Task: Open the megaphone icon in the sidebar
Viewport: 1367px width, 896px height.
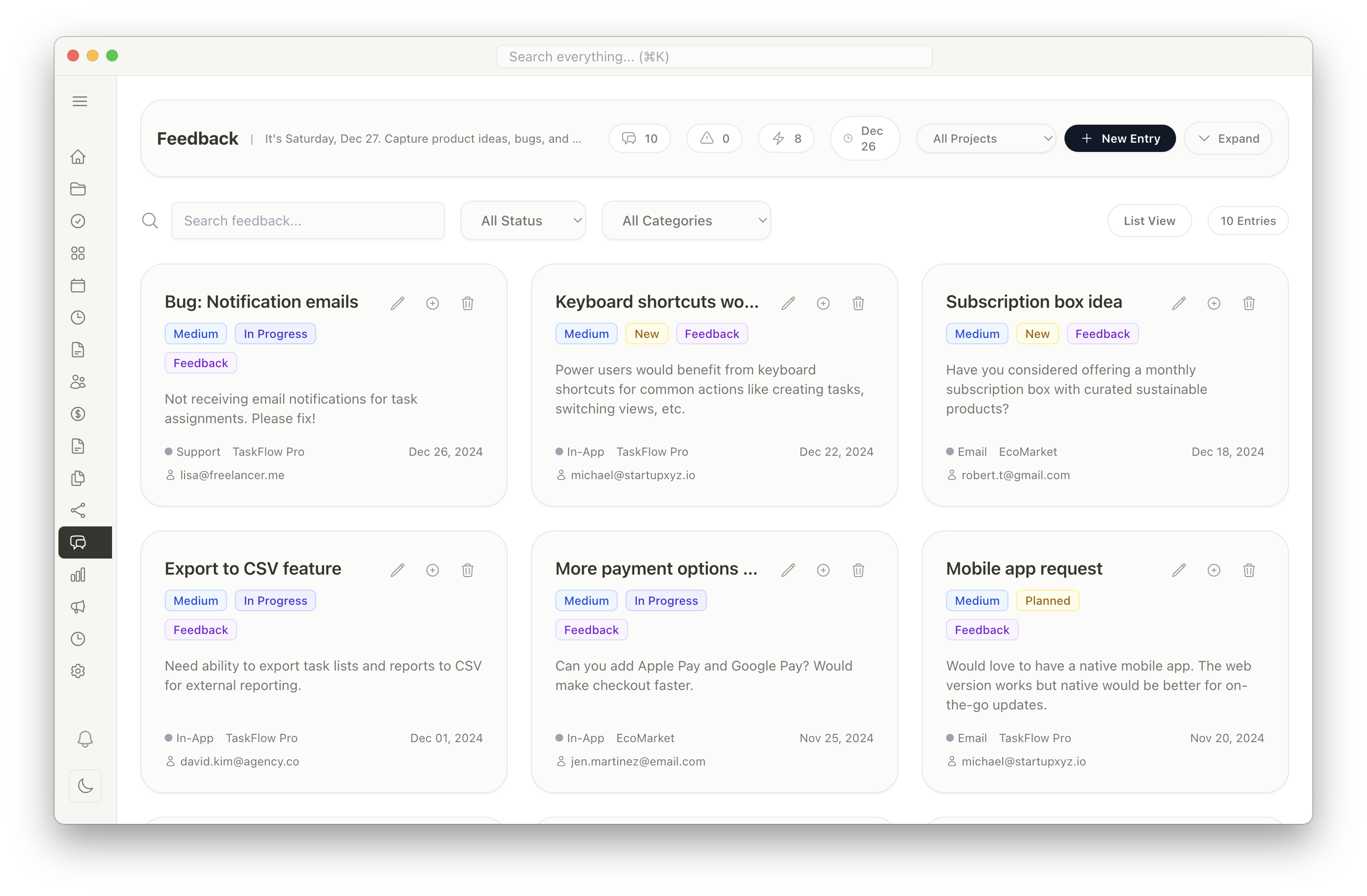Action: pyautogui.click(x=78, y=607)
